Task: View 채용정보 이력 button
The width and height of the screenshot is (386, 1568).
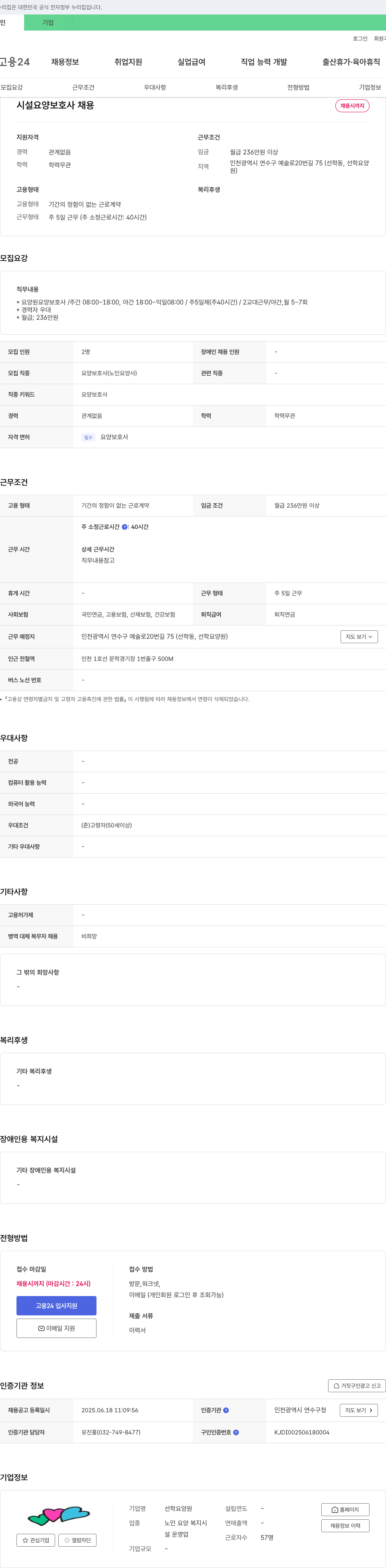Action: (345, 1526)
